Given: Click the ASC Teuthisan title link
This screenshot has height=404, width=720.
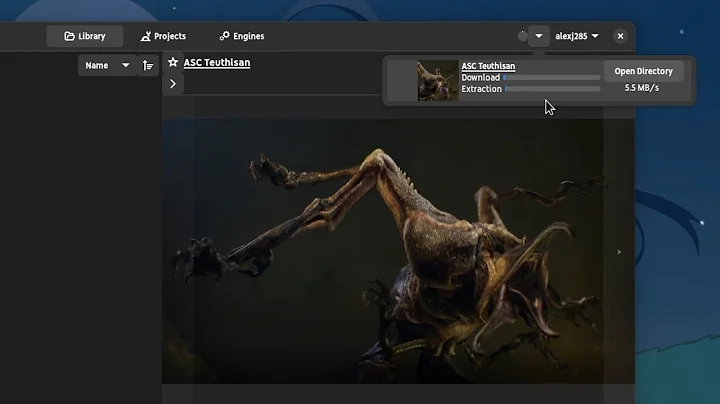Looking at the screenshot, I should [x=217, y=62].
